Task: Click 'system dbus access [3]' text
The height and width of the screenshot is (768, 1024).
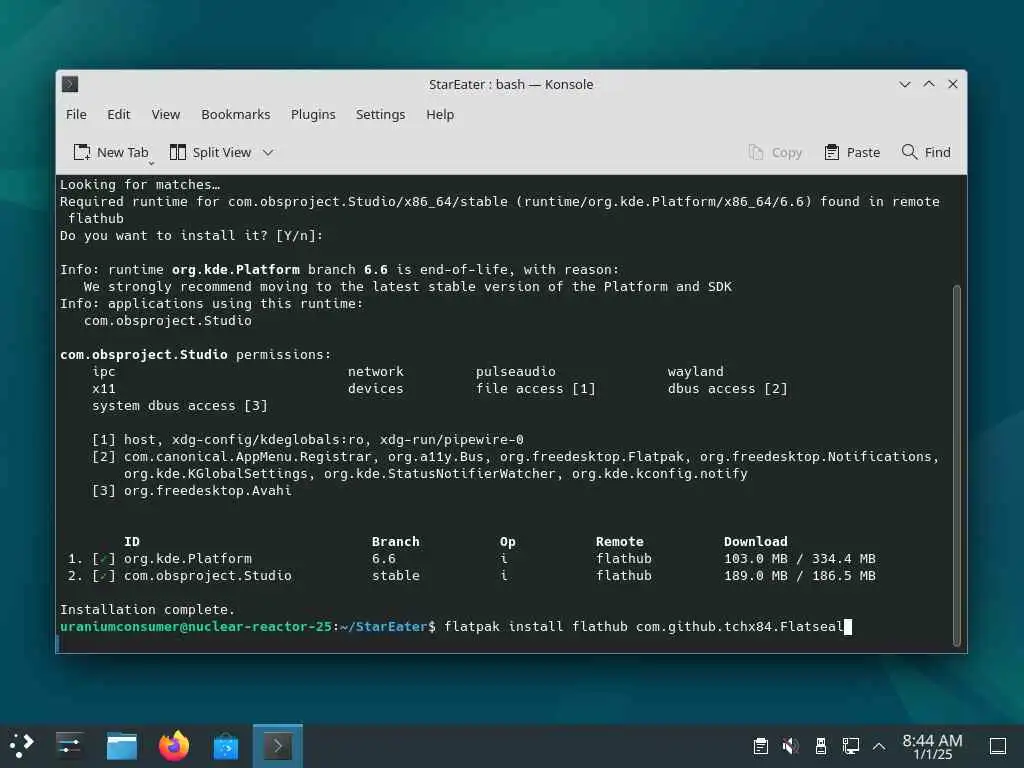Action: click(180, 406)
